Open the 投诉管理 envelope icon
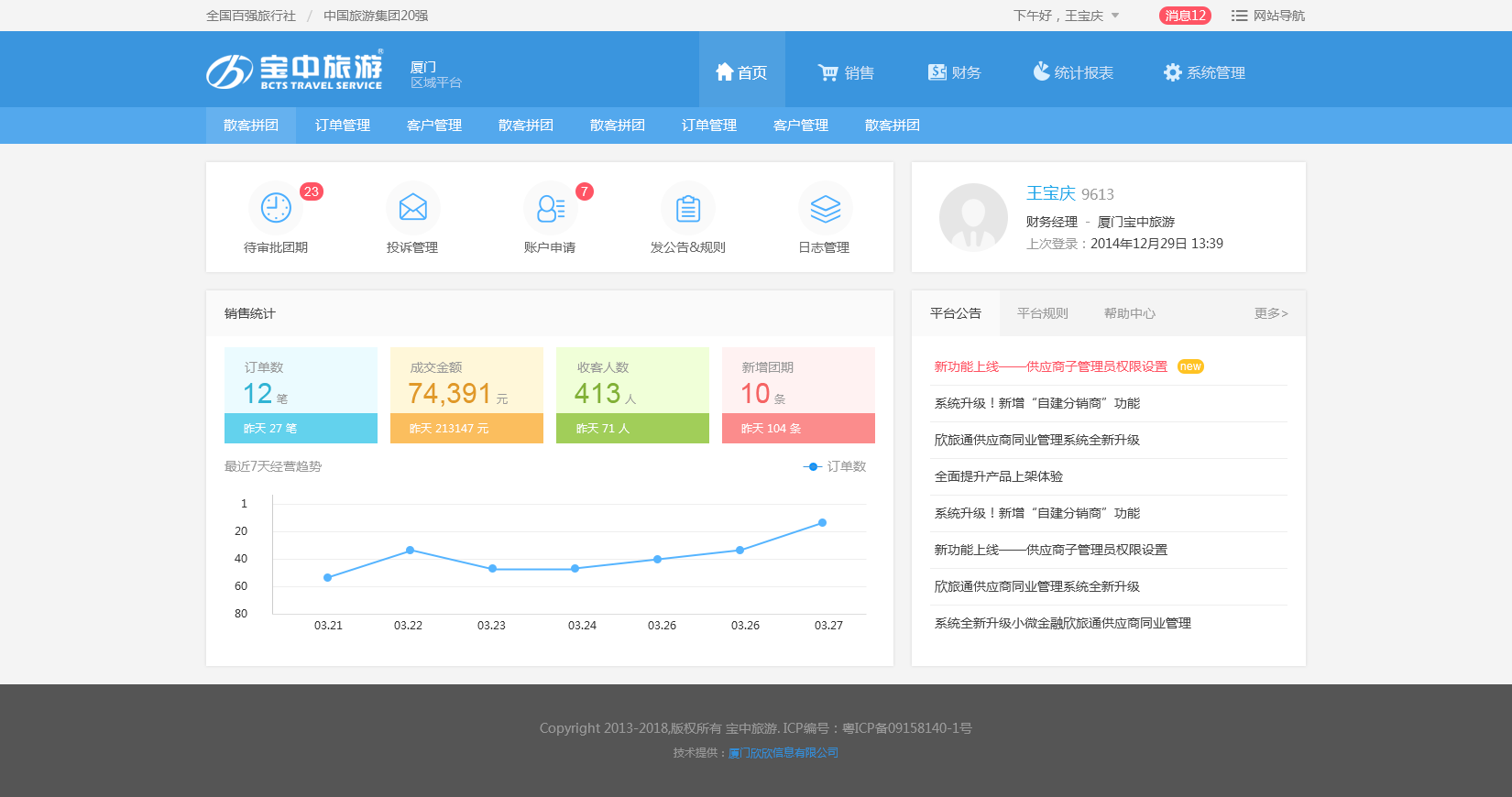Image resolution: width=1512 pixels, height=797 pixels. (x=413, y=208)
